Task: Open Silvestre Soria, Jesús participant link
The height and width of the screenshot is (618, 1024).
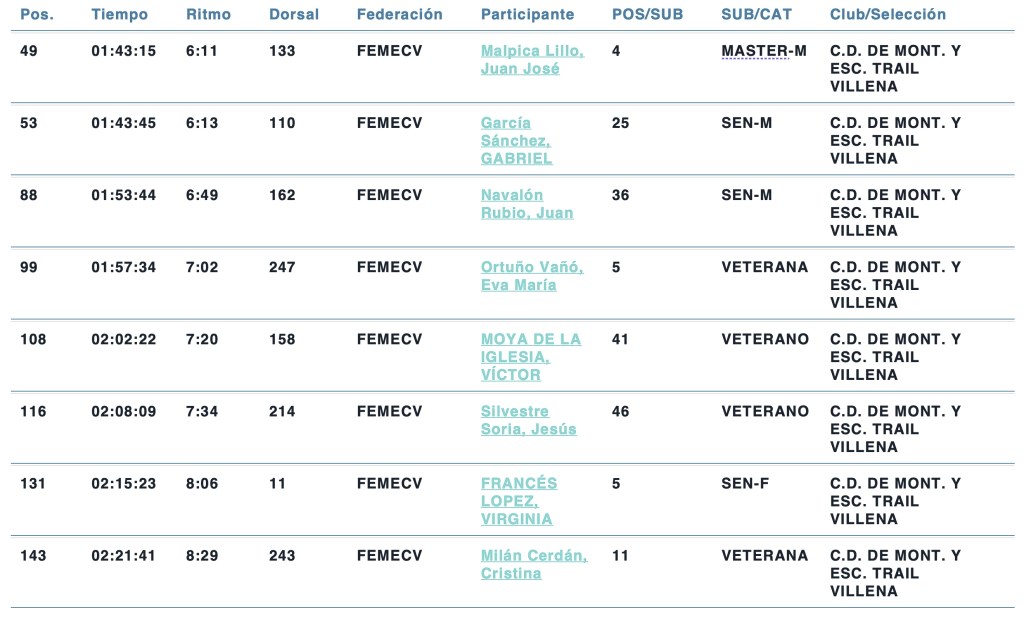Action: [x=528, y=420]
